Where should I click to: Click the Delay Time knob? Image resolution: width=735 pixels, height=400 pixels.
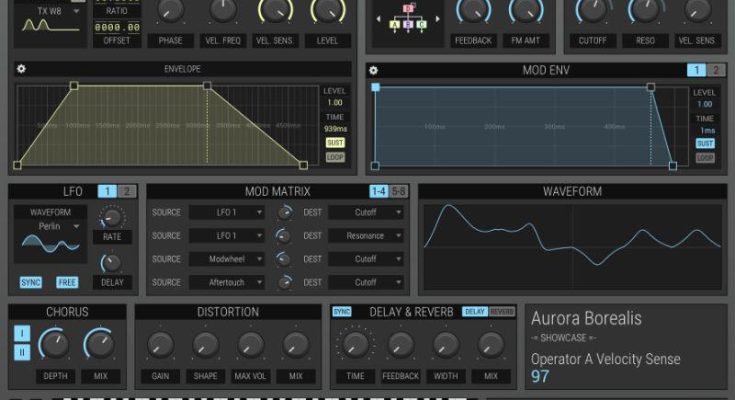point(355,346)
